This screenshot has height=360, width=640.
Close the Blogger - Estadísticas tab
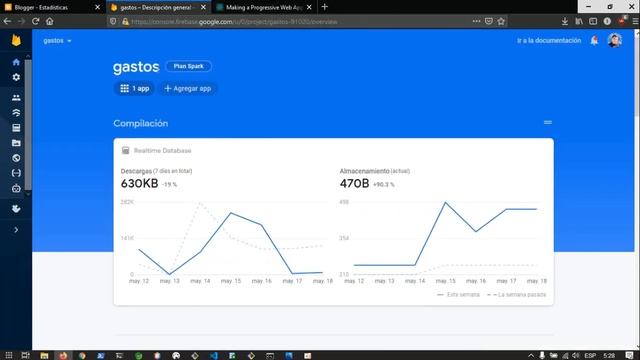click(98, 7)
